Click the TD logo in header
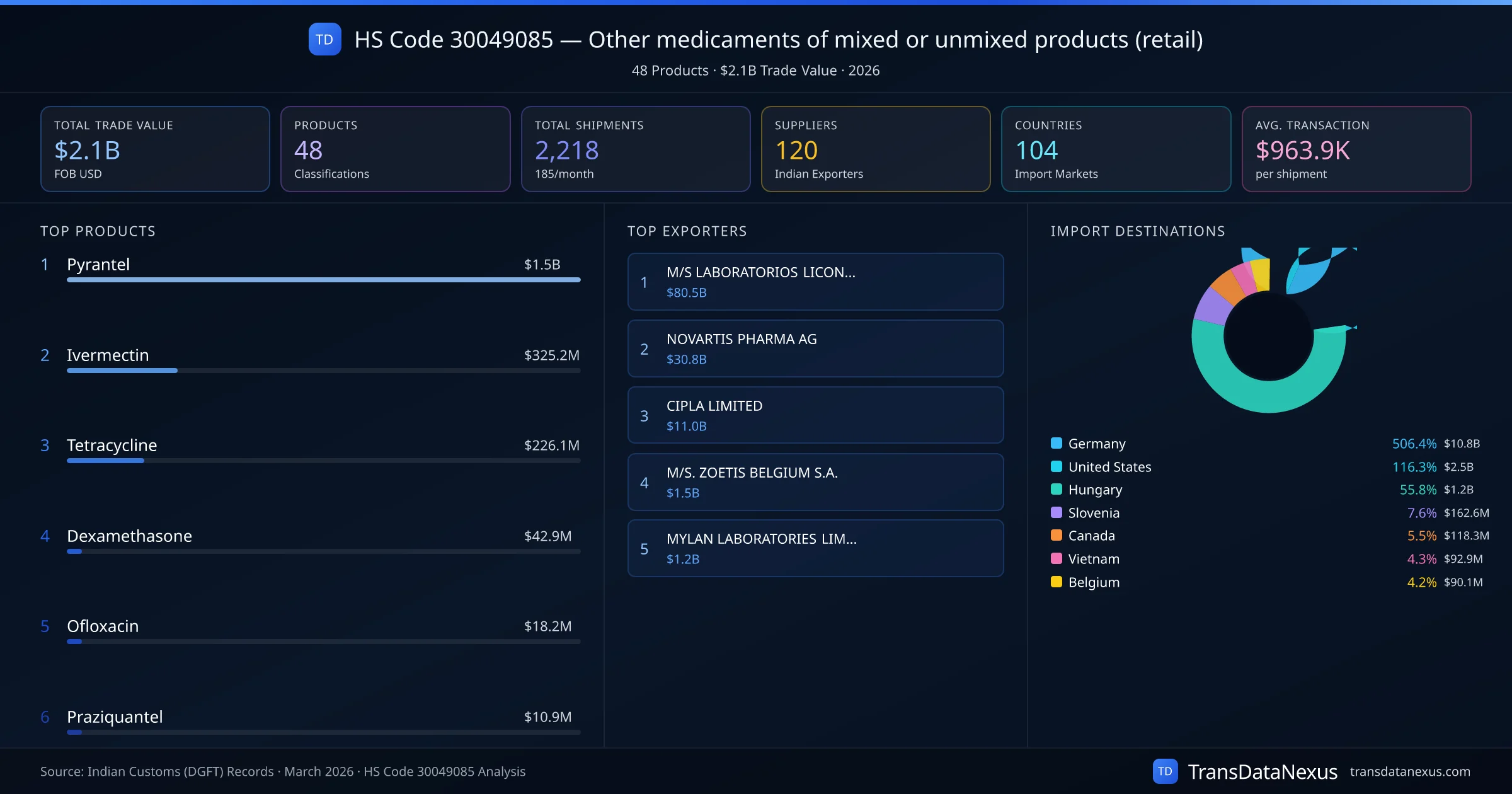Image resolution: width=1512 pixels, height=794 pixels. [324, 39]
